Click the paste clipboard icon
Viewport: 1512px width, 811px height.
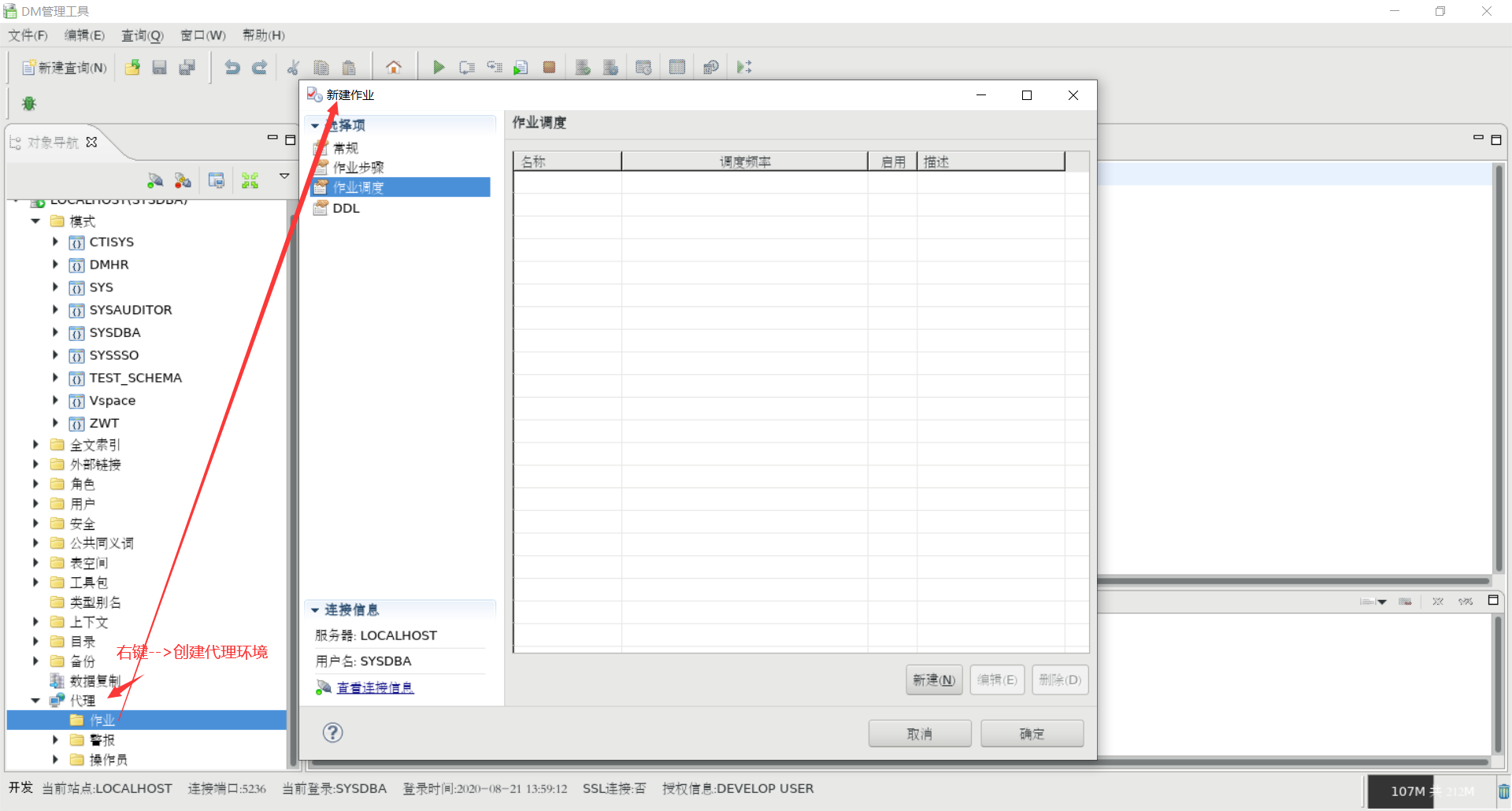pos(349,68)
